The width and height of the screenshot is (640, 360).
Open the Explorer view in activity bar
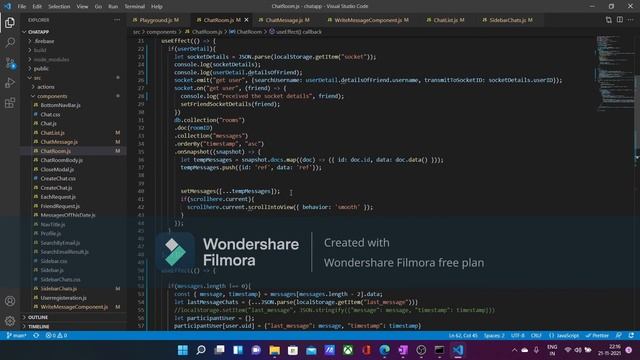(10, 22)
